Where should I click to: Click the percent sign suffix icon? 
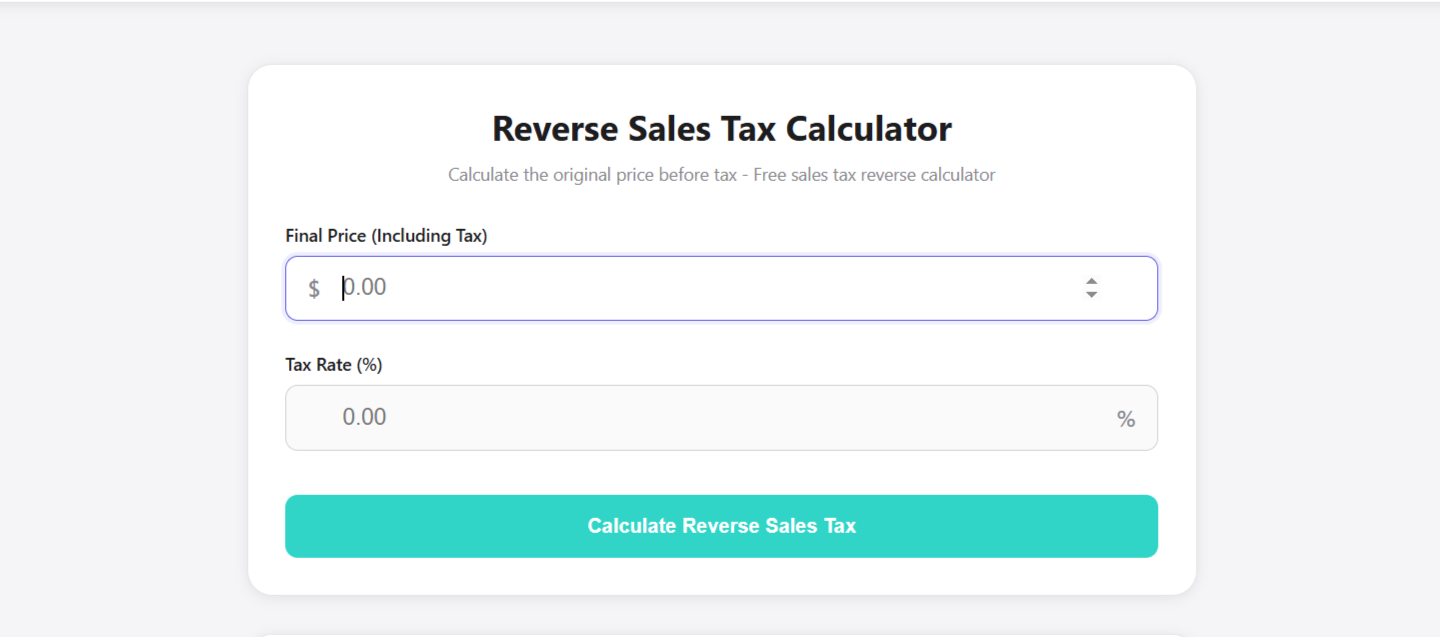tap(1126, 418)
